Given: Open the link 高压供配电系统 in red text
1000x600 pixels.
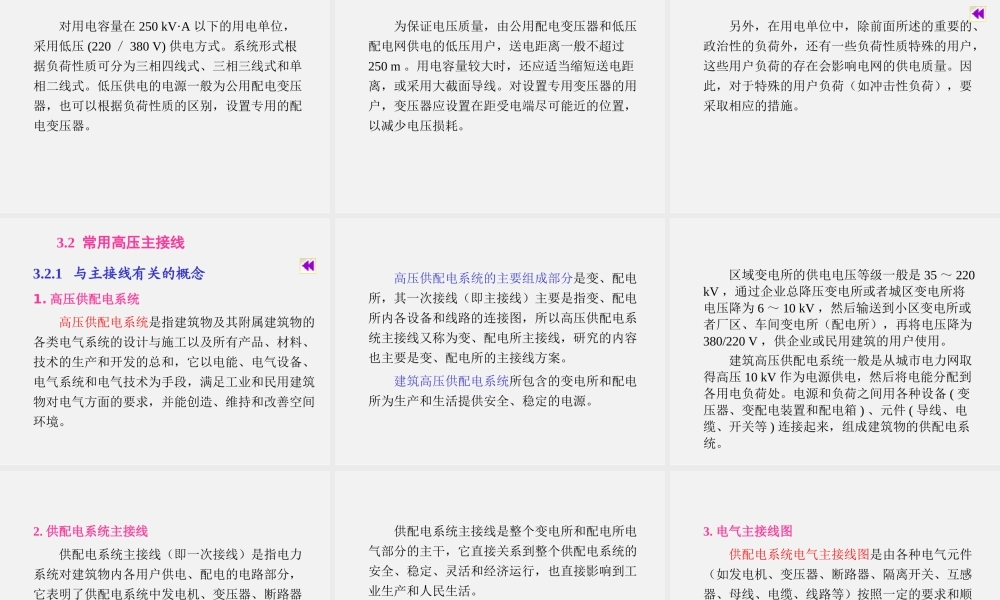Looking at the screenshot, I should point(103,322).
